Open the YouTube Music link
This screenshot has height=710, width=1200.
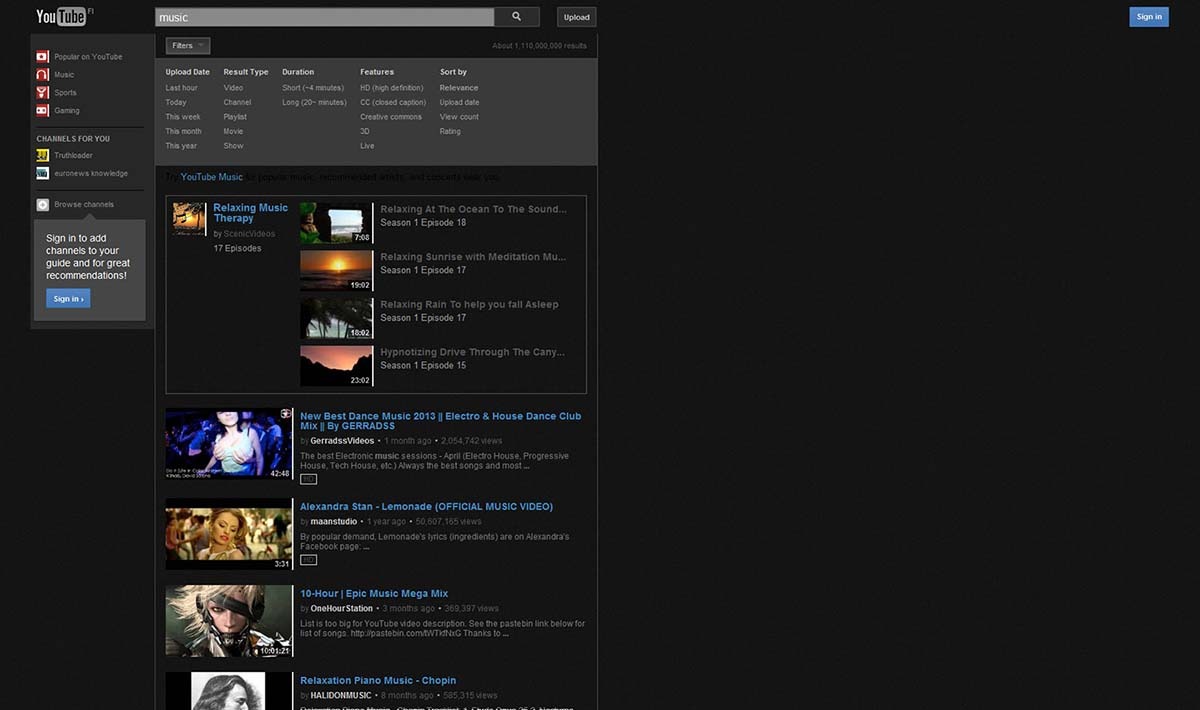(x=212, y=177)
